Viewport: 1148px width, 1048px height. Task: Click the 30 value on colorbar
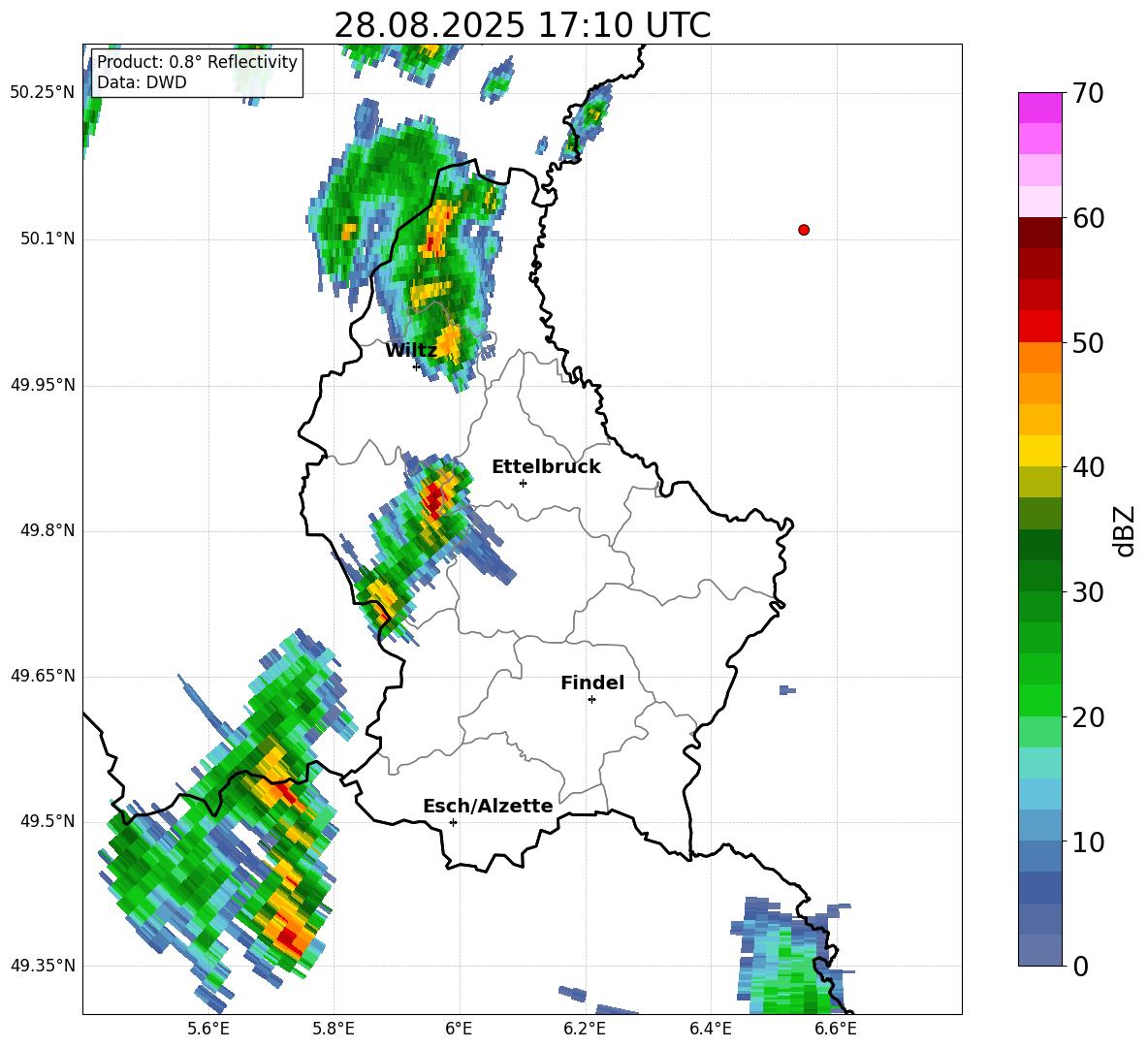click(x=1087, y=592)
